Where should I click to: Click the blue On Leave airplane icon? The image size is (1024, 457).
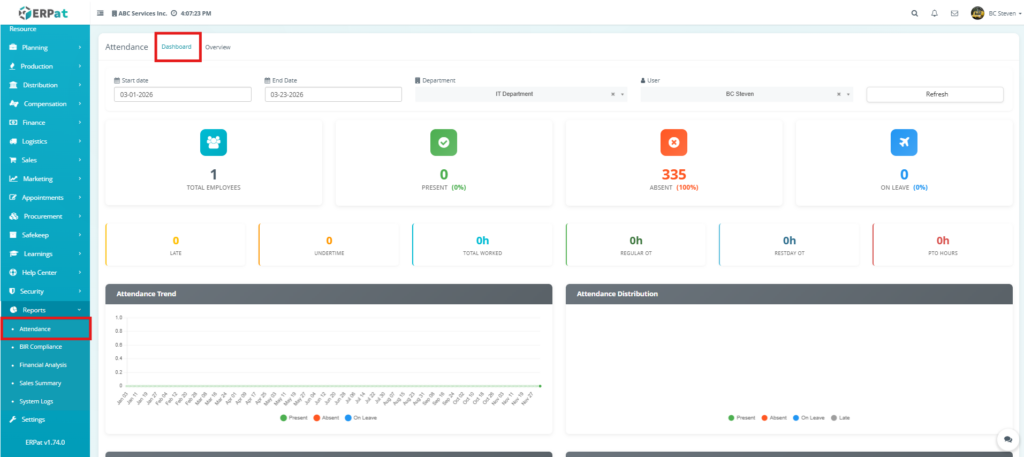point(904,143)
